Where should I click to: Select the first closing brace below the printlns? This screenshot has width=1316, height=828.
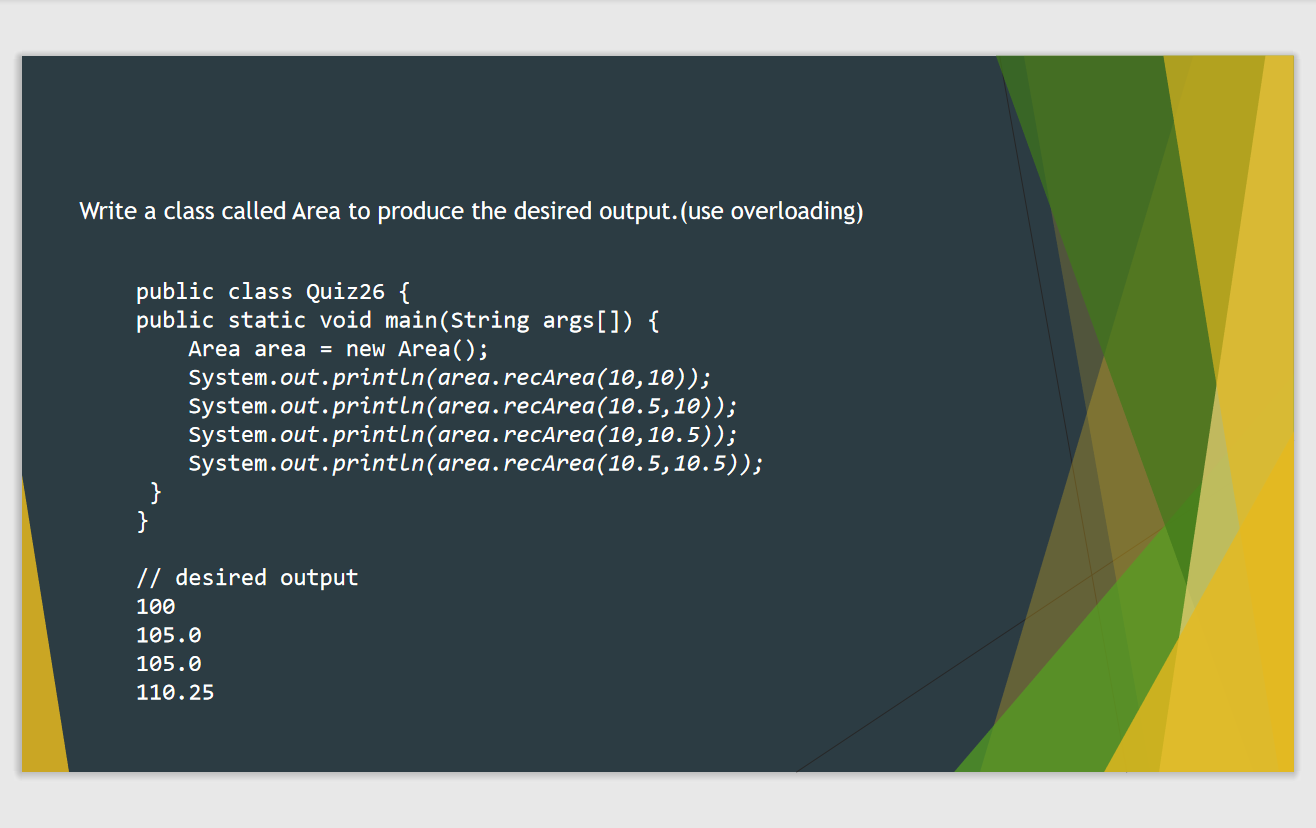pos(155,491)
